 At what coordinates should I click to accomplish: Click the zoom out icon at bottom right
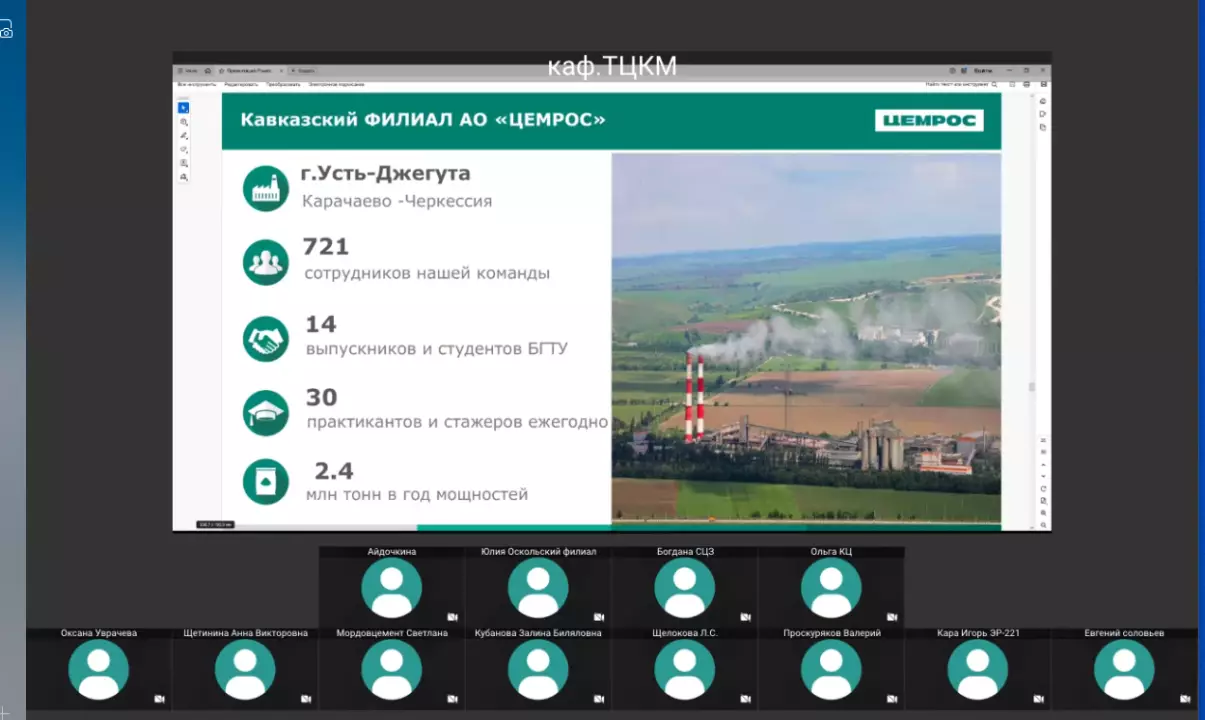tap(1043, 525)
